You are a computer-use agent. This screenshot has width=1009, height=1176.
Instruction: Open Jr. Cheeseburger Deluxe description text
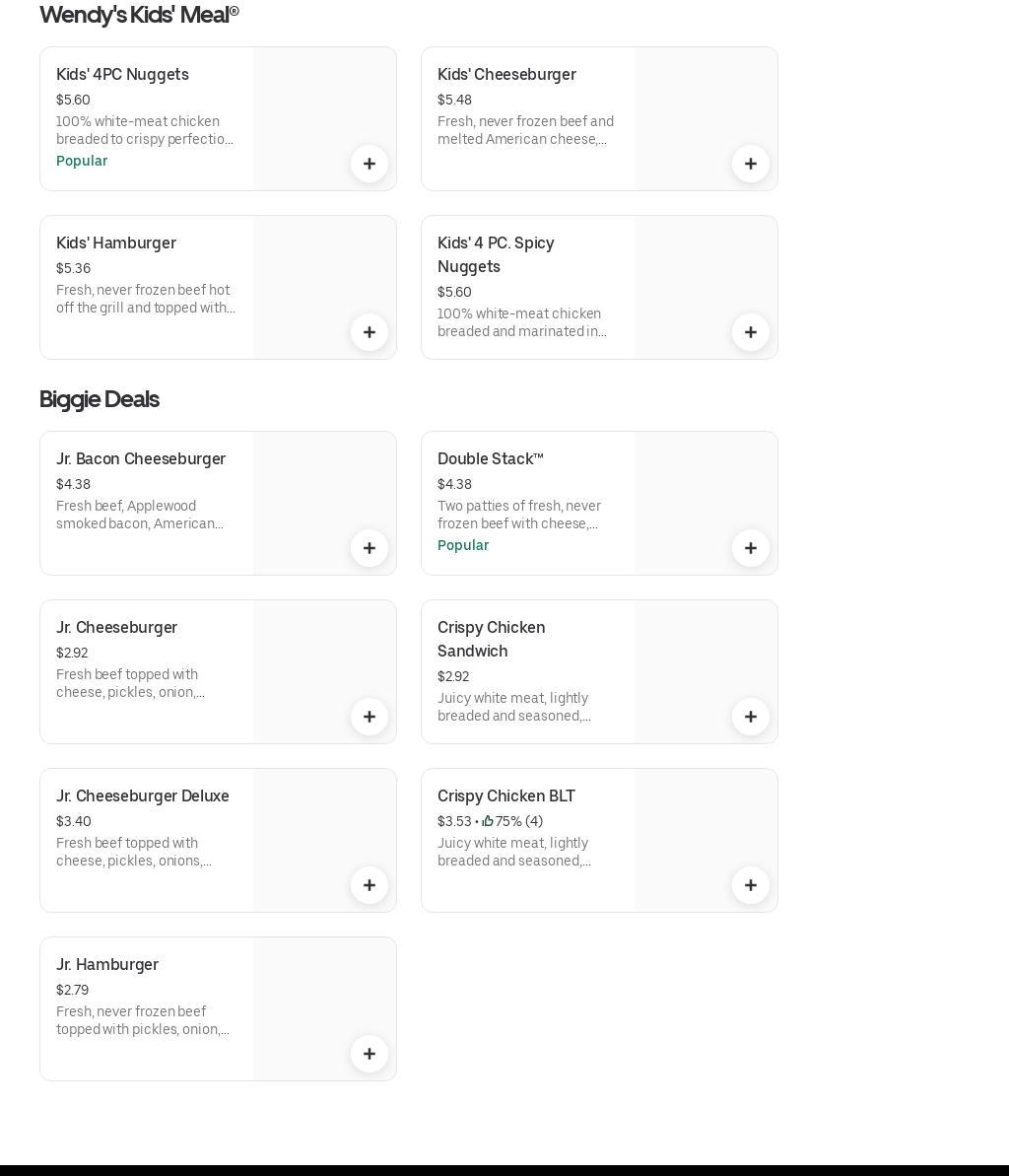click(134, 852)
